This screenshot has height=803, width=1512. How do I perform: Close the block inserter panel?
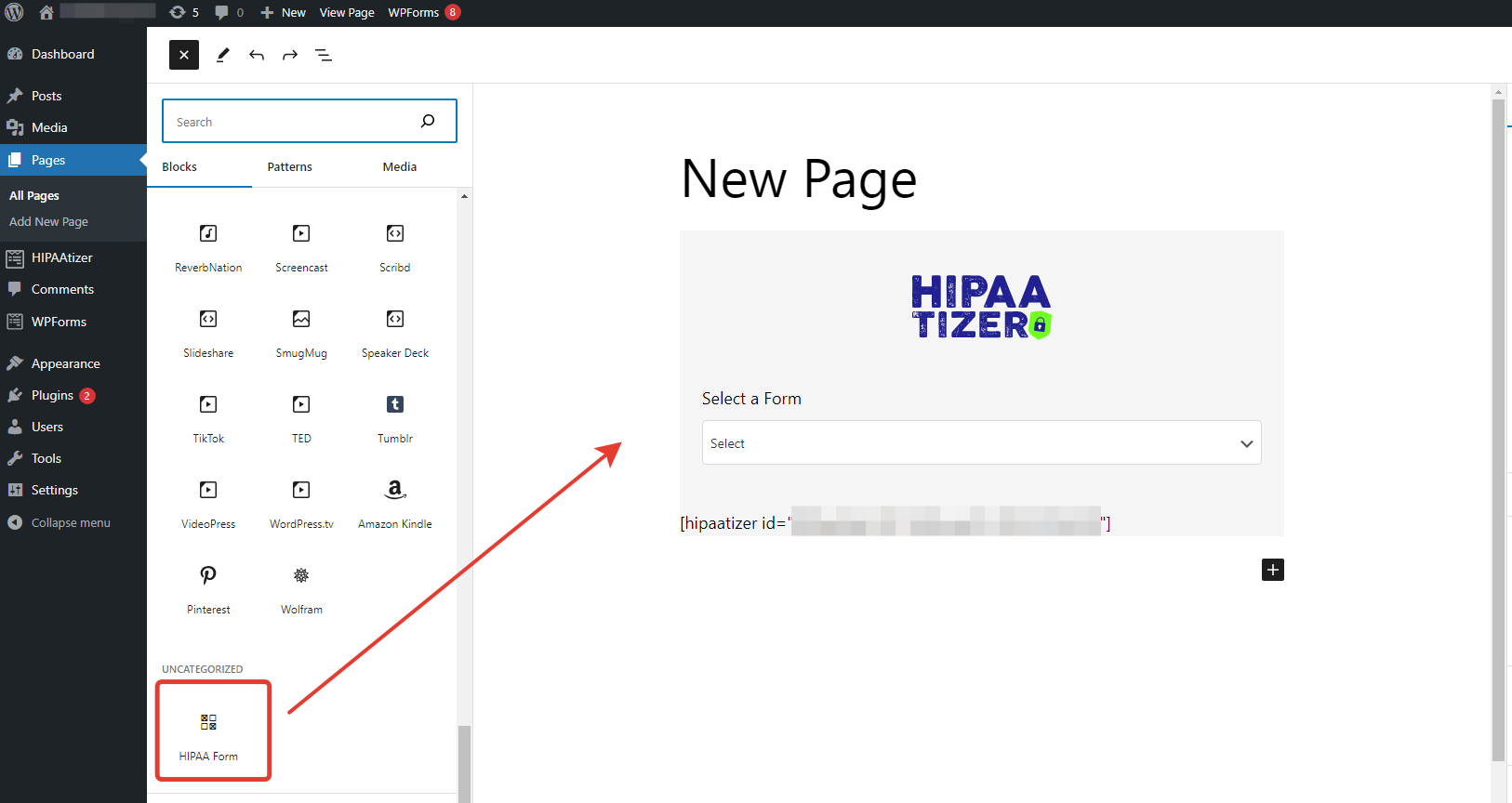click(184, 56)
